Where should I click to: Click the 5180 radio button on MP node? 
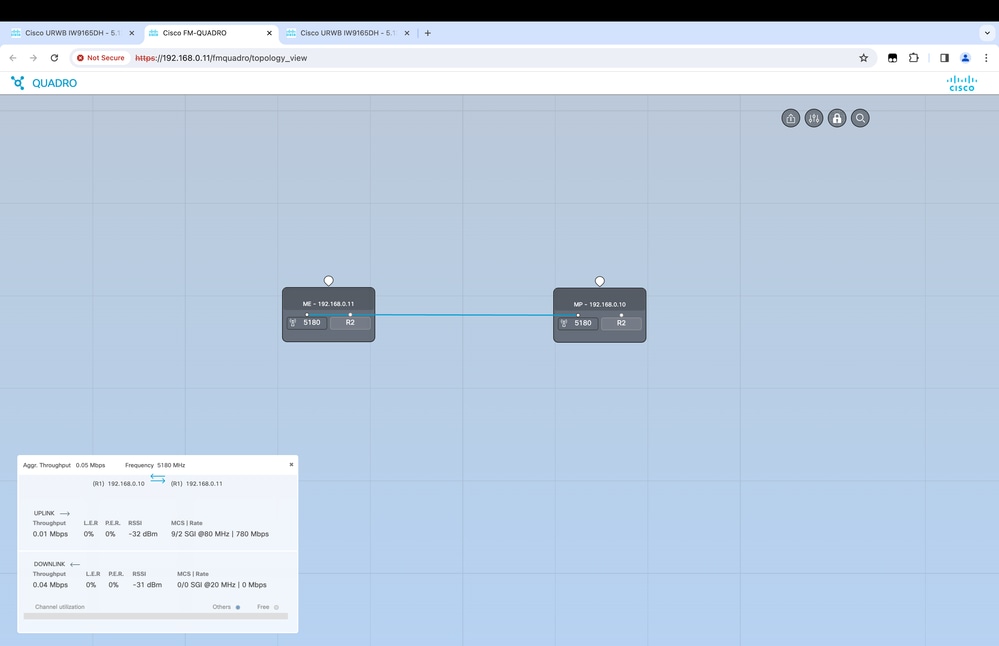pos(578,323)
